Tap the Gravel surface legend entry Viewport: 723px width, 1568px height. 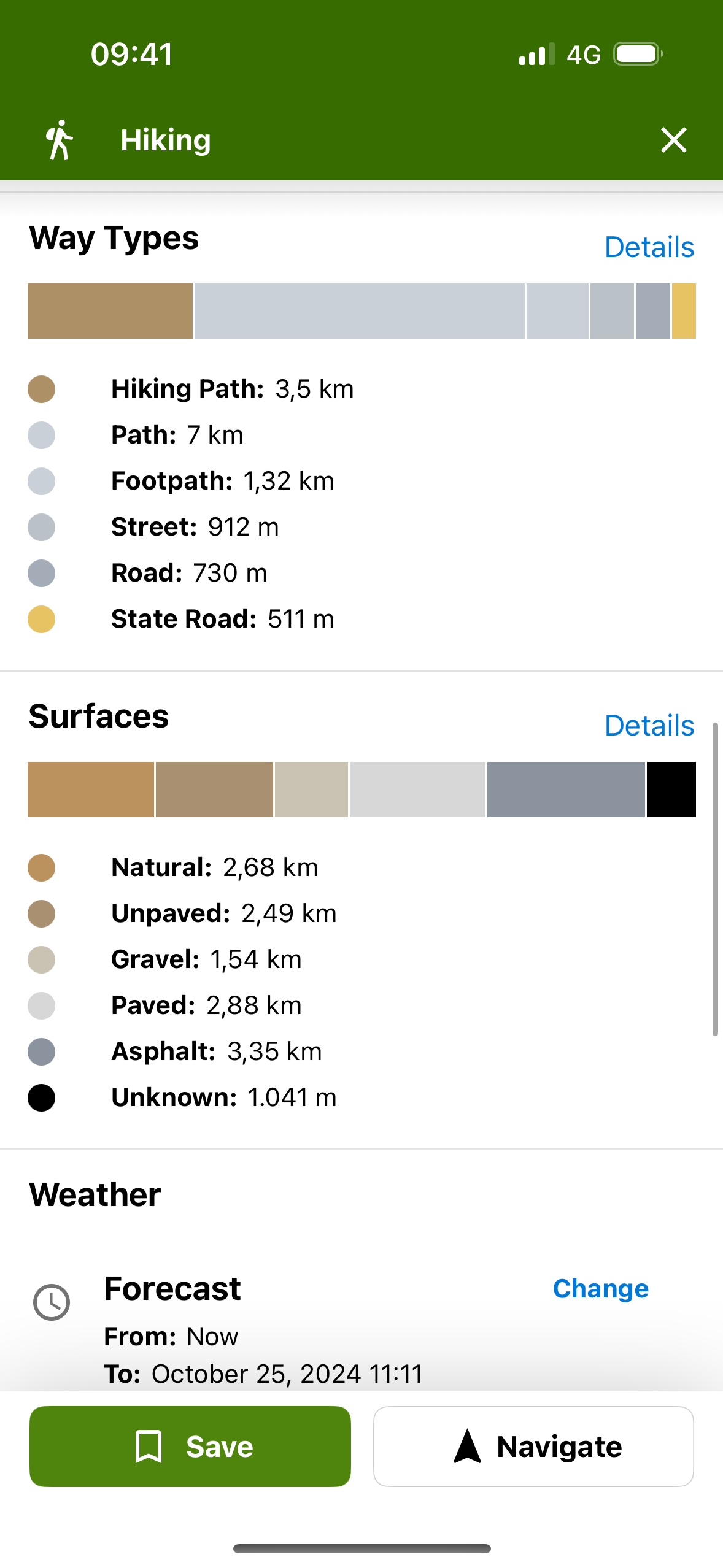click(x=206, y=959)
